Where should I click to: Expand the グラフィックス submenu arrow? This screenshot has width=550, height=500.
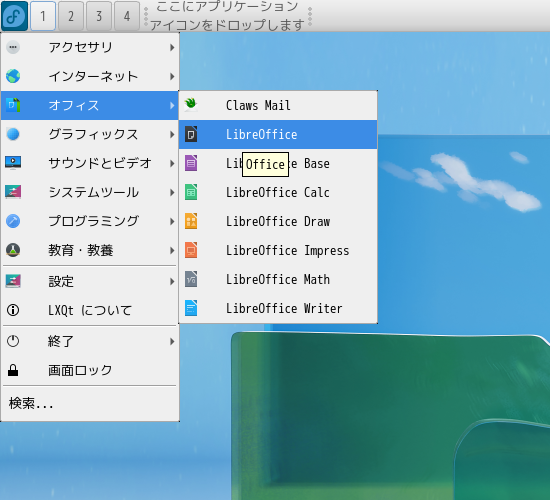pyautogui.click(x=172, y=134)
